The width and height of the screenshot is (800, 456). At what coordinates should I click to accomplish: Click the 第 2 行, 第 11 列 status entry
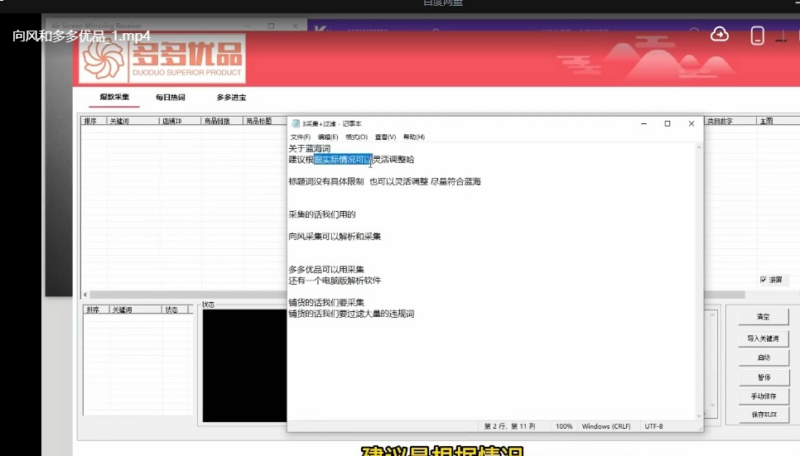tap(509, 426)
